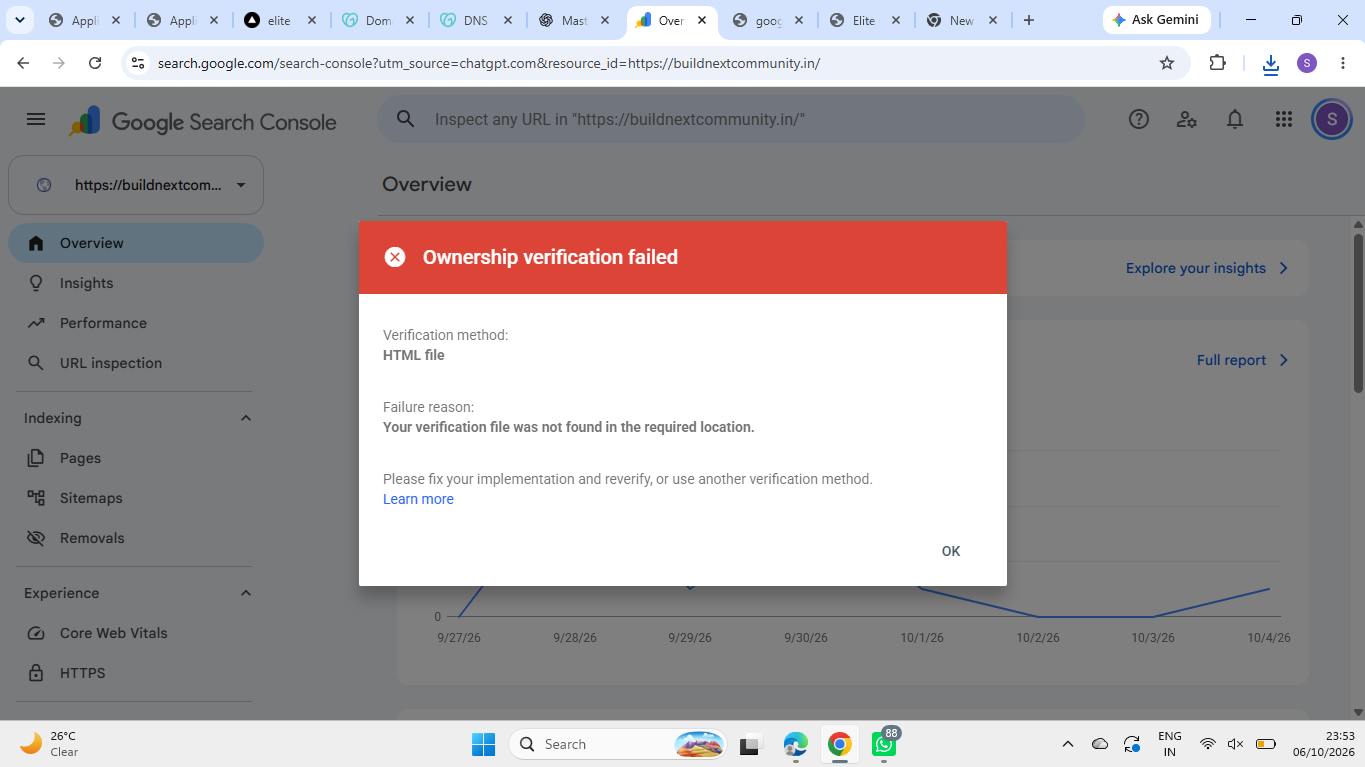
Task: Open the Chrome downloads icon
Action: click(1270, 64)
